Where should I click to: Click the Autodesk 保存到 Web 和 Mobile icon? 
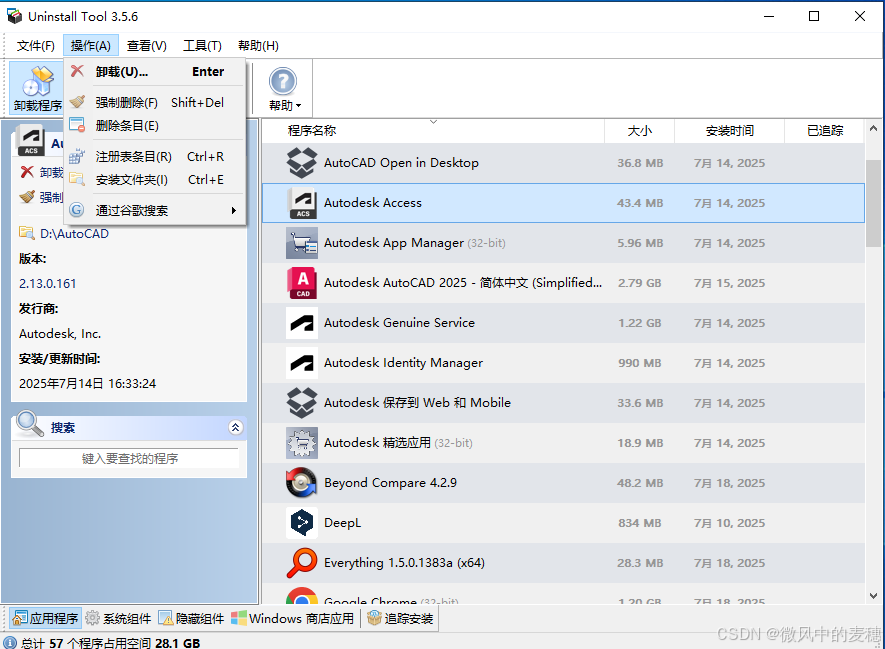pyautogui.click(x=302, y=403)
